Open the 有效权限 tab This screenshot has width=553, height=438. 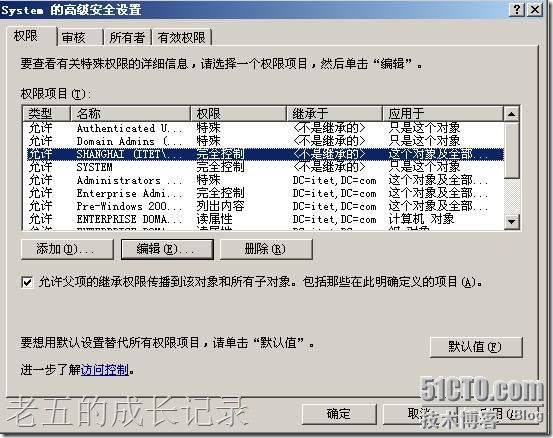(182, 37)
